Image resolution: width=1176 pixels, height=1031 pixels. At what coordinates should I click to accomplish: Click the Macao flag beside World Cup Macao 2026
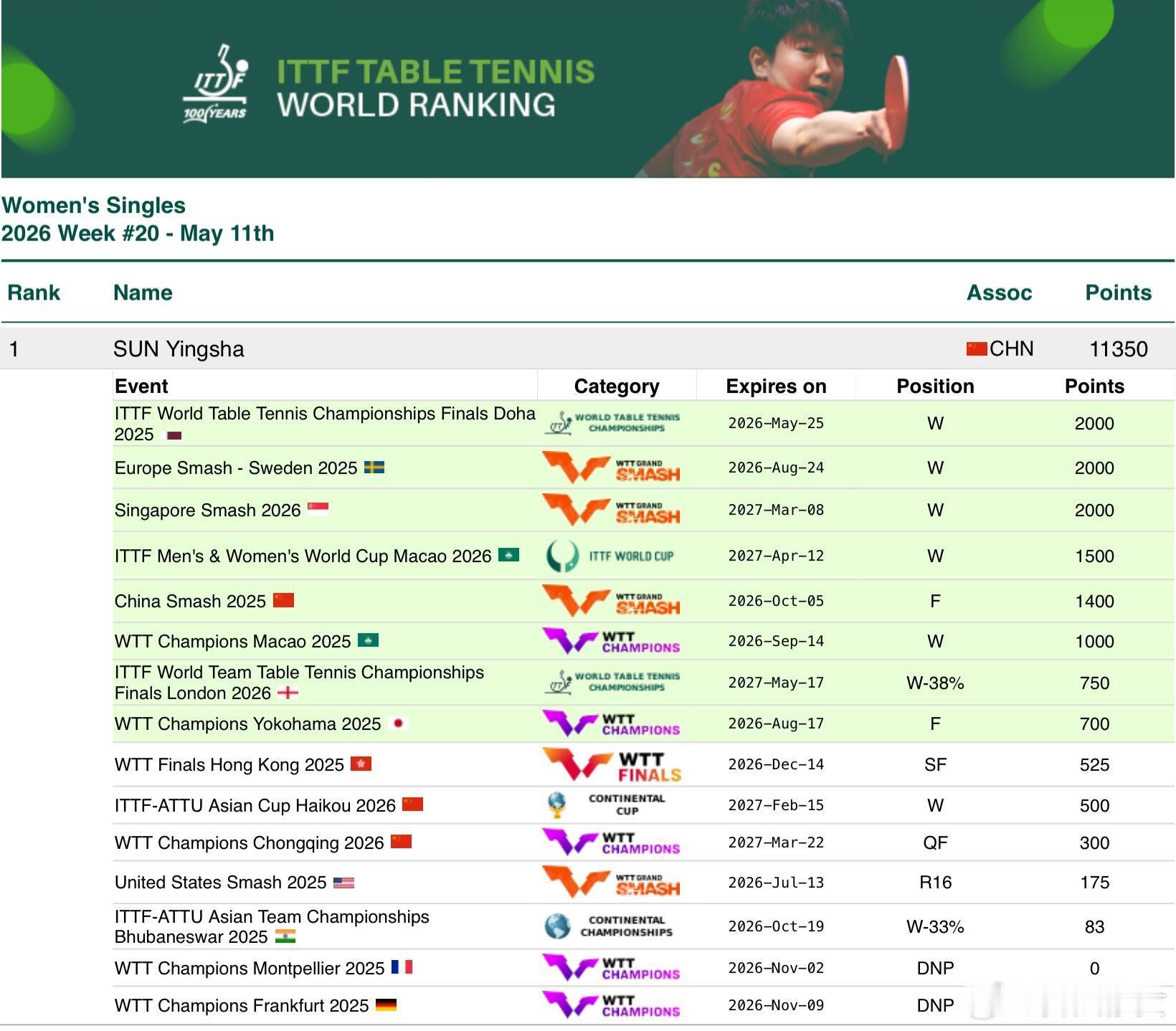pyautogui.click(x=508, y=555)
